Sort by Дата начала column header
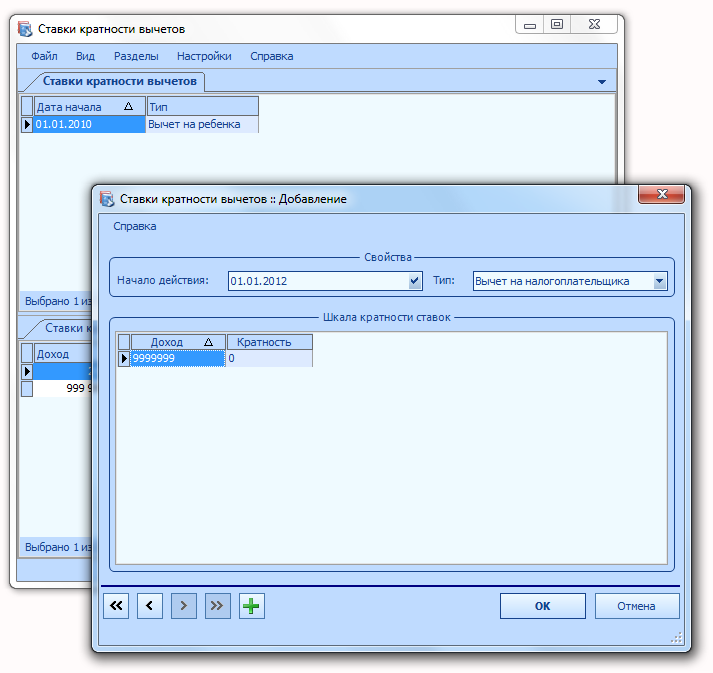Image resolution: width=713 pixels, height=673 pixels. (x=90, y=107)
